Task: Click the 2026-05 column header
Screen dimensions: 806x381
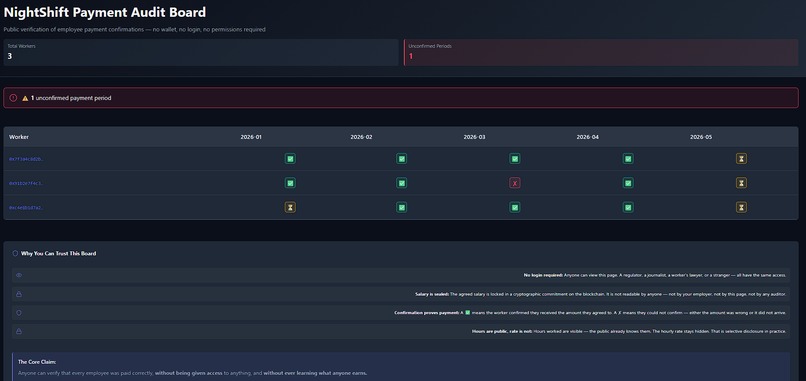Action: (x=701, y=137)
